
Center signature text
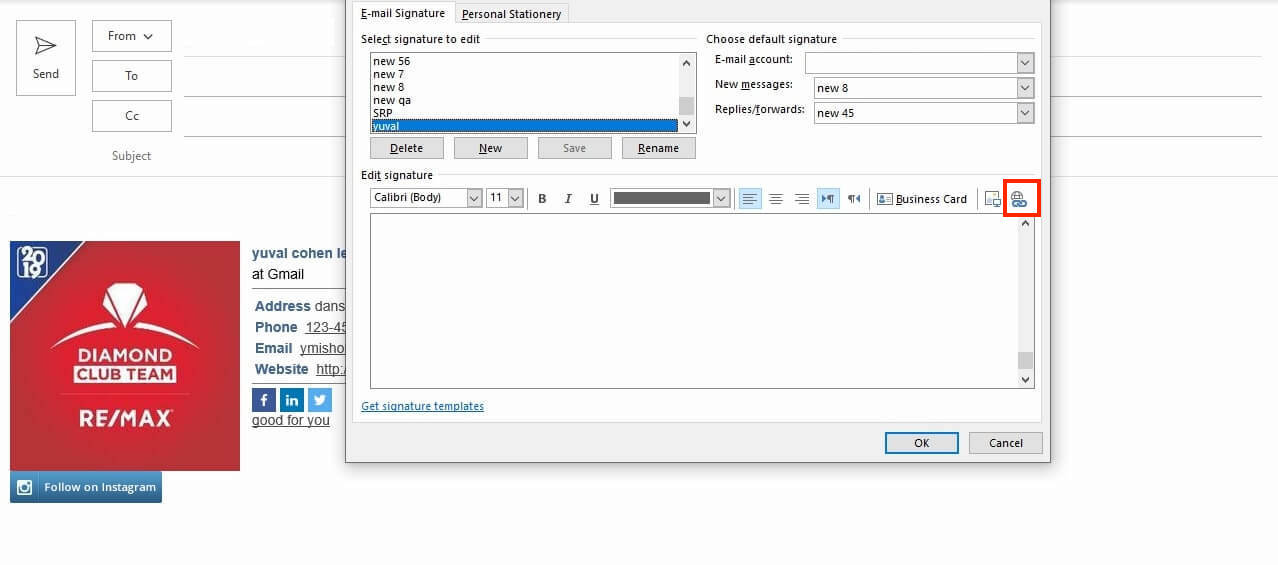click(x=775, y=199)
